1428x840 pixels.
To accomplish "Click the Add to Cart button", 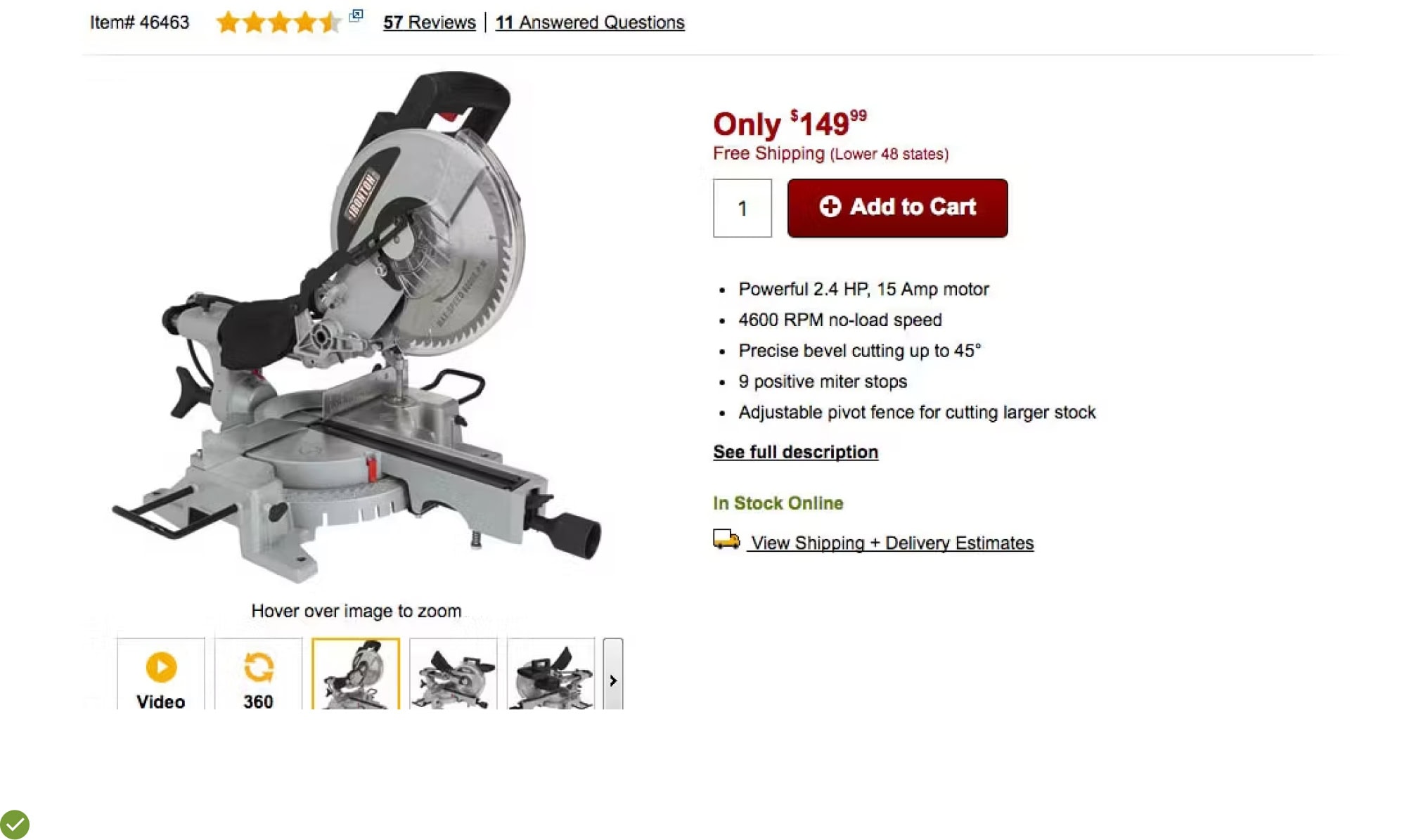I will (x=897, y=208).
